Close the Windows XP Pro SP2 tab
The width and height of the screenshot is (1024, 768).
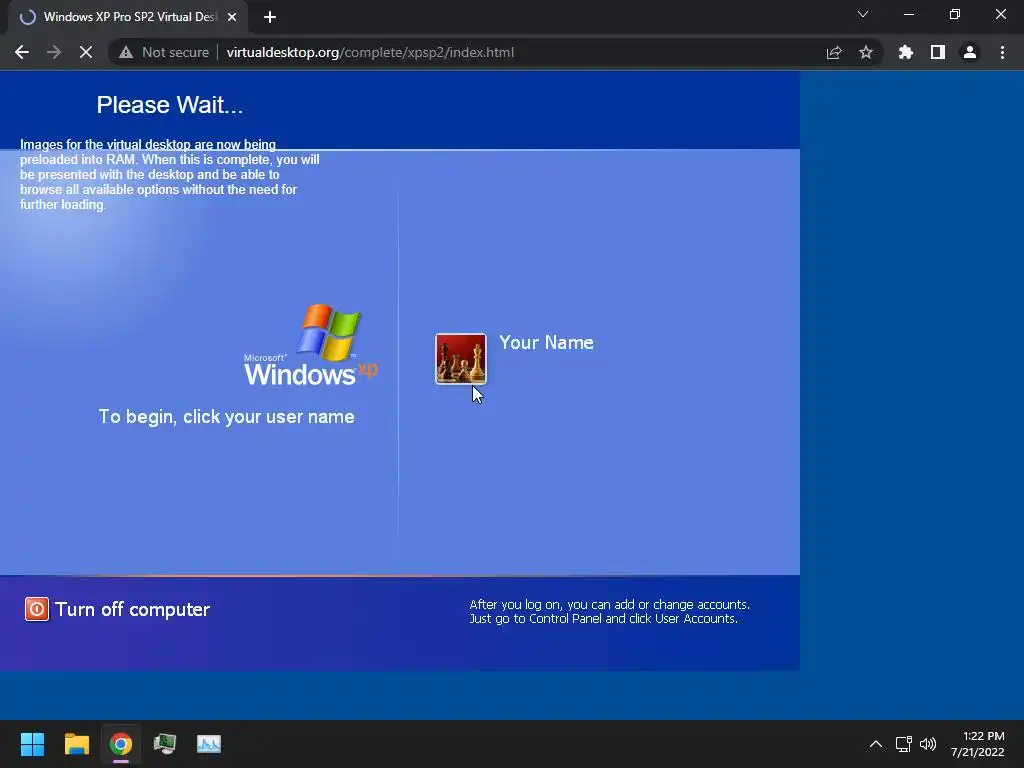click(232, 17)
